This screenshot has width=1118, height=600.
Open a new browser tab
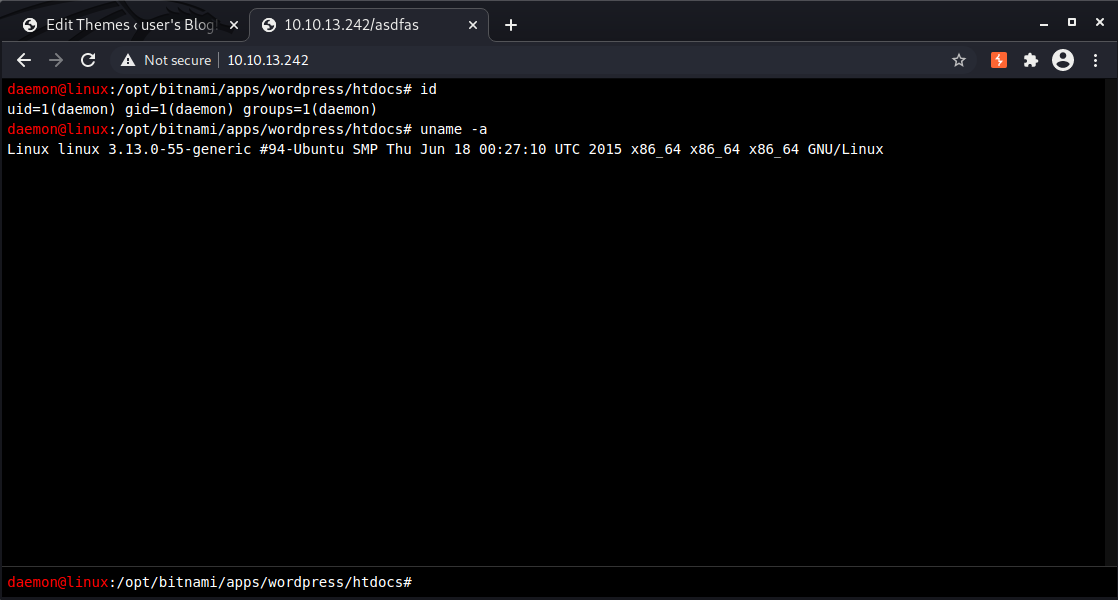[511, 25]
